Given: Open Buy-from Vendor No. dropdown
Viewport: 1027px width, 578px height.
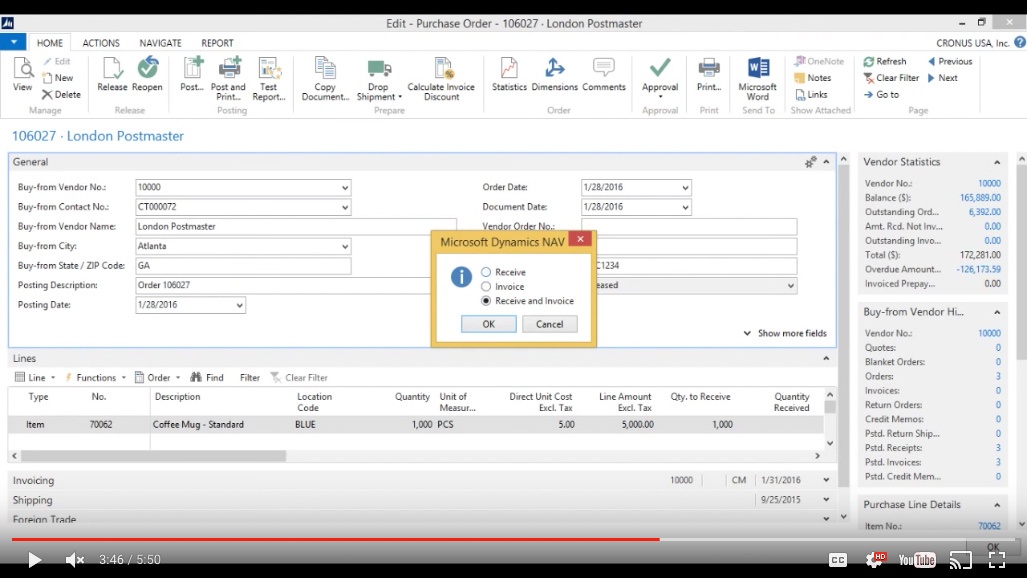Looking at the screenshot, I should point(345,187).
